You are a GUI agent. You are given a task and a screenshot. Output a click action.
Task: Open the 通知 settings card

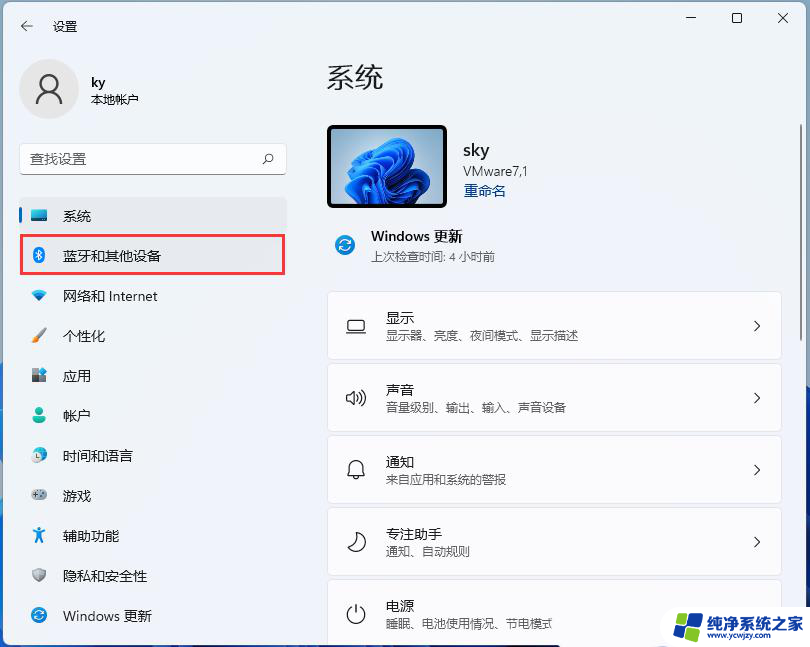point(554,469)
